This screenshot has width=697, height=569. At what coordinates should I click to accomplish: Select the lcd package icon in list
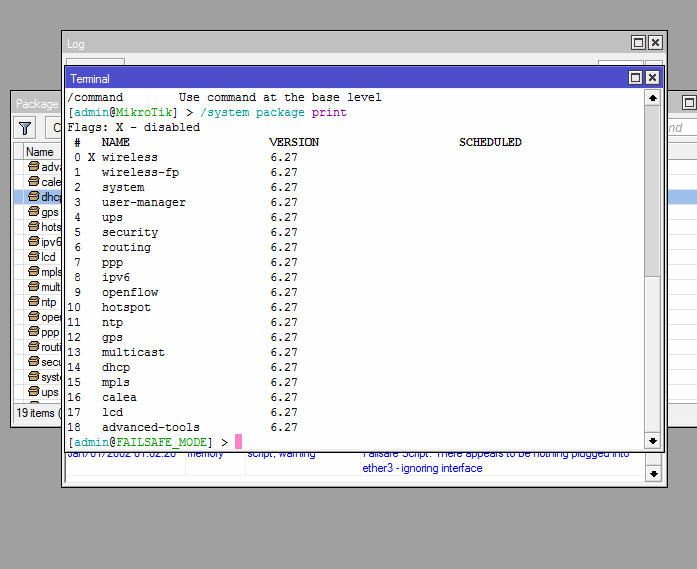pyautogui.click(x=33, y=257)
